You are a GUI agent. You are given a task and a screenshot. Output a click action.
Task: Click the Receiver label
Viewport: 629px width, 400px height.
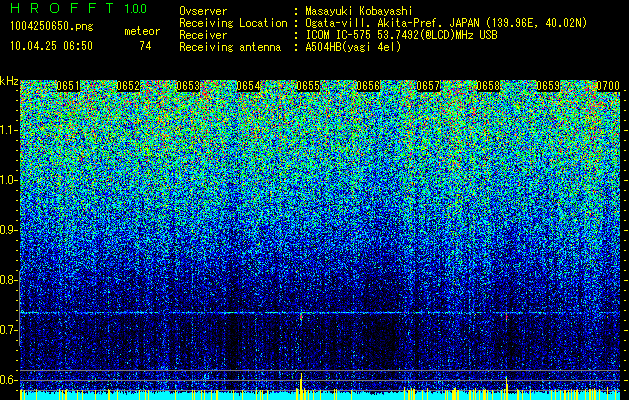pos(203,35)
